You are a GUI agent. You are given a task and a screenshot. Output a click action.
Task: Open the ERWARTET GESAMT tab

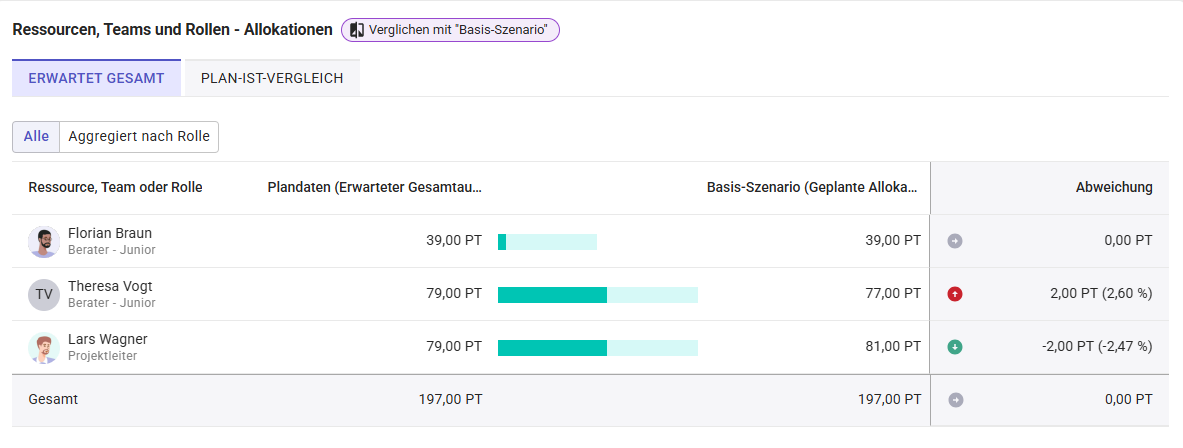point(96,79)
